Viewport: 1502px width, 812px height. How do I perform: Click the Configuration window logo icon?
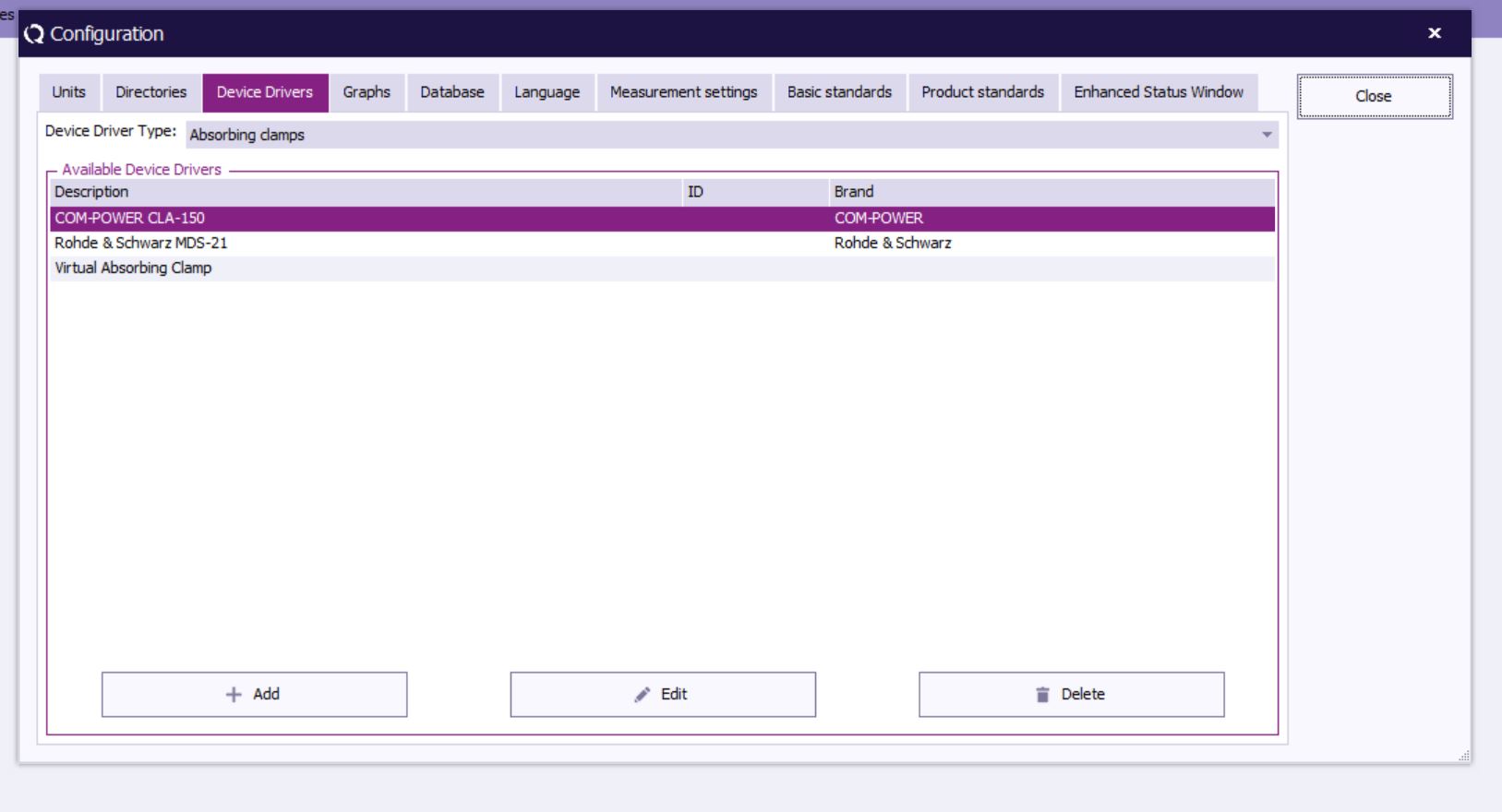pyautogui.click(x=34, y=34)
